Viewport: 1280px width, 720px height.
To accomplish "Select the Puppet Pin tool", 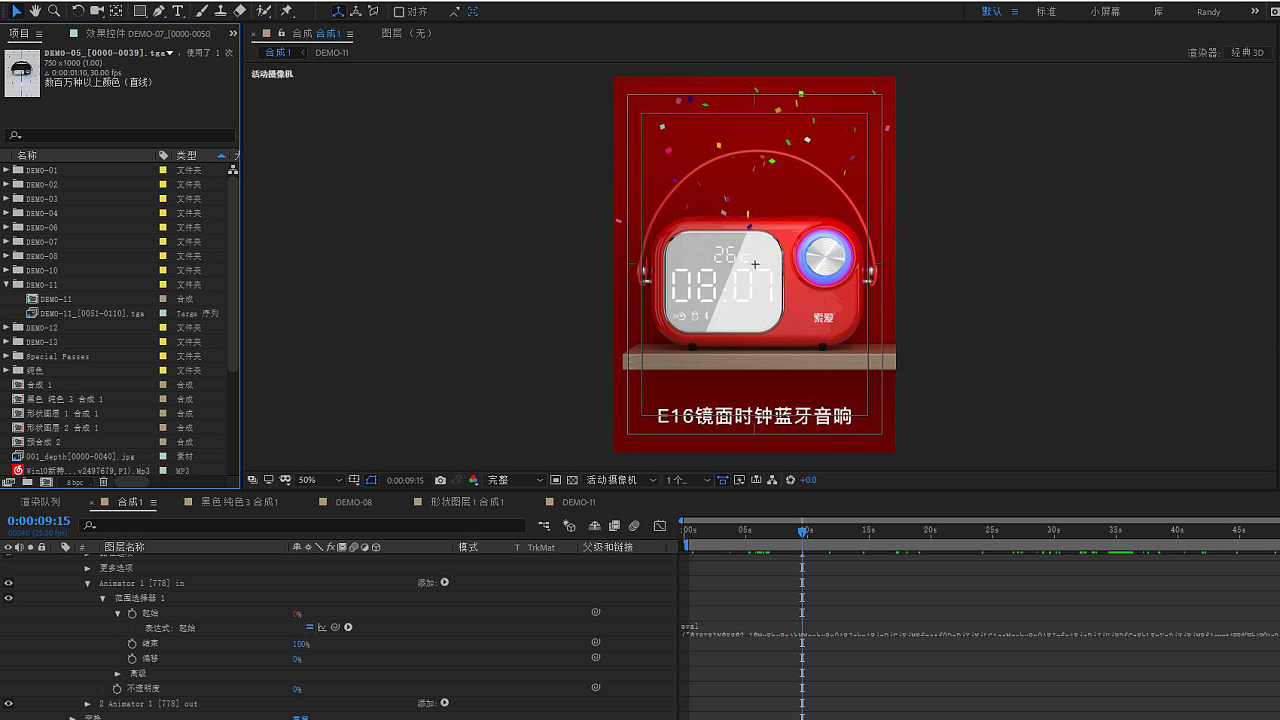I will tap(287, 11).
